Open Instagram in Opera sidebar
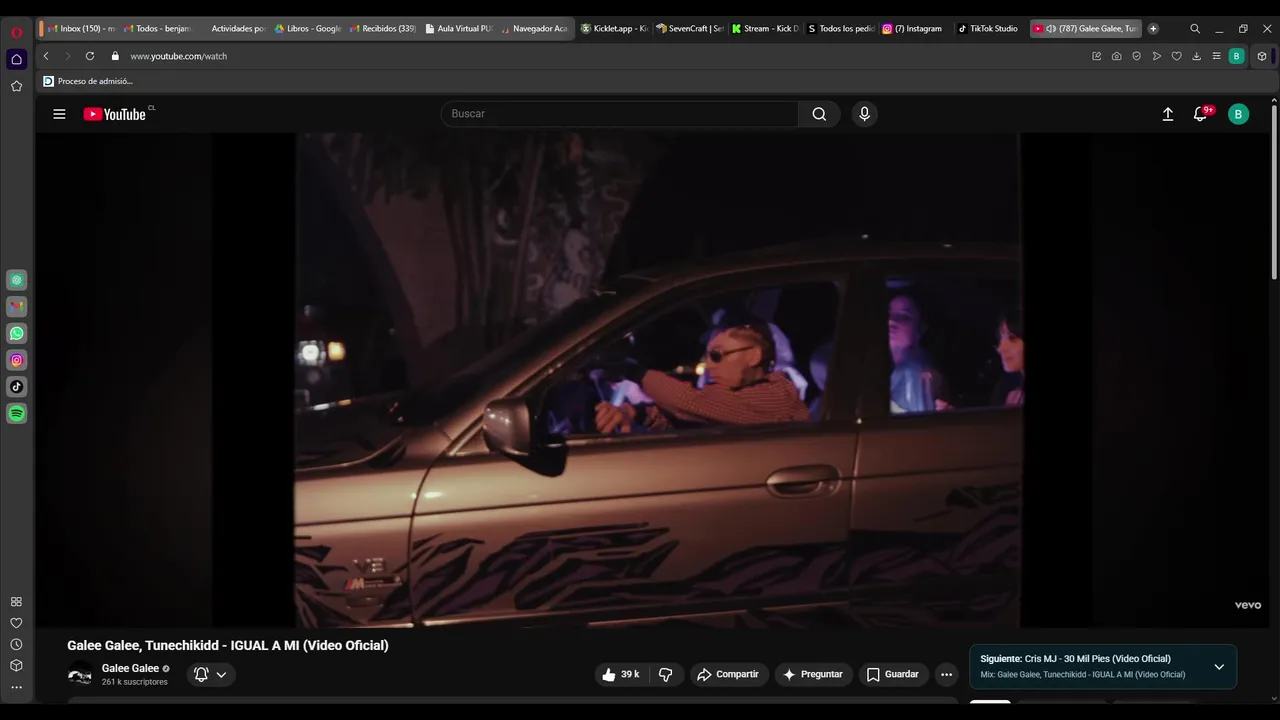Screen dimensions: 1280x720 (17, 360)
